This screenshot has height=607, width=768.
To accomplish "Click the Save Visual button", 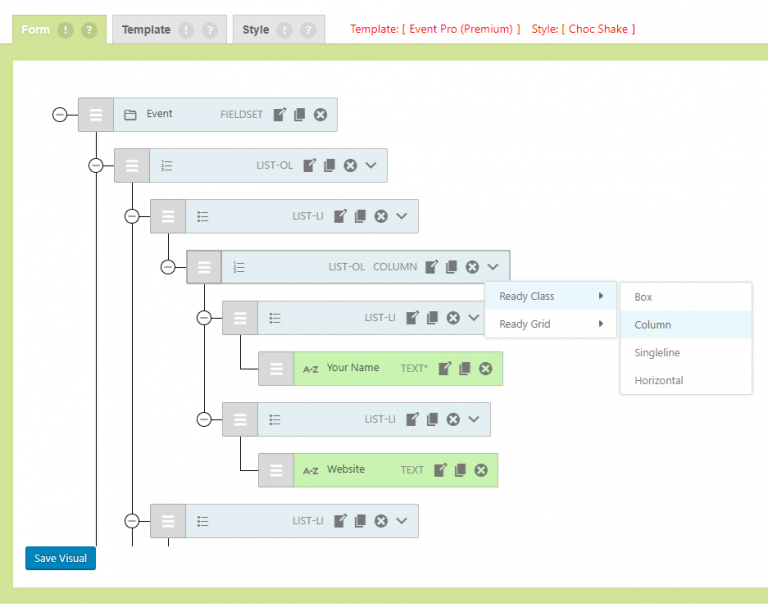I will [60, 558].
